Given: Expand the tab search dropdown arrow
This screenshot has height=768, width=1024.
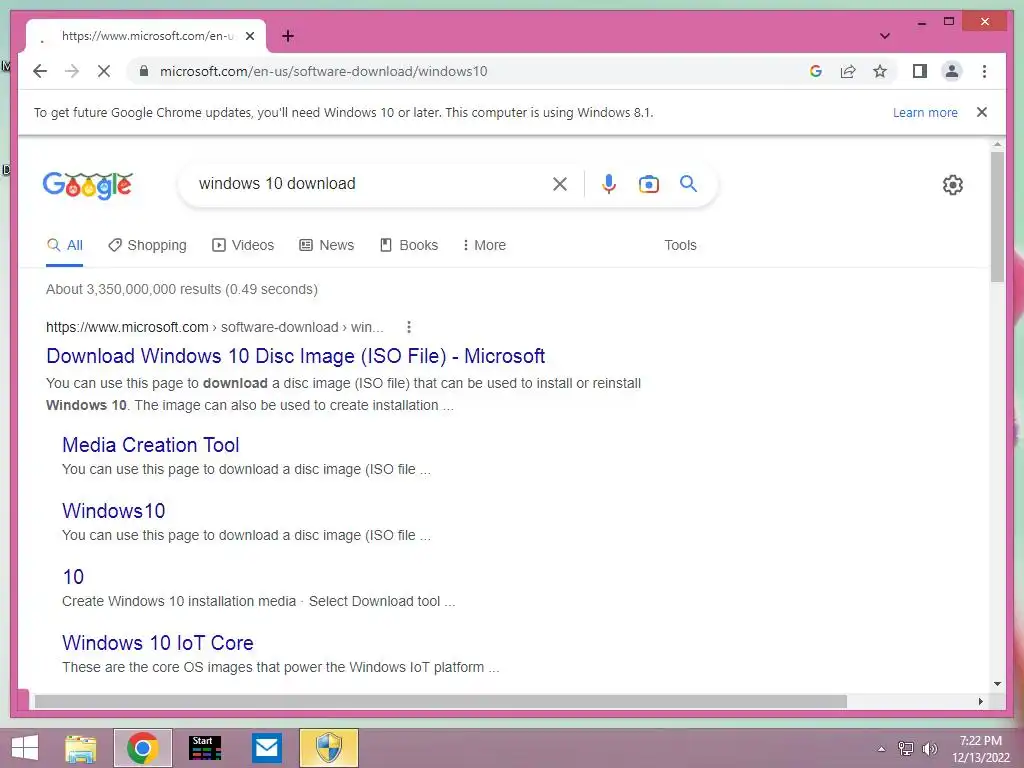Looking at the screenshot, I should 885,36.
